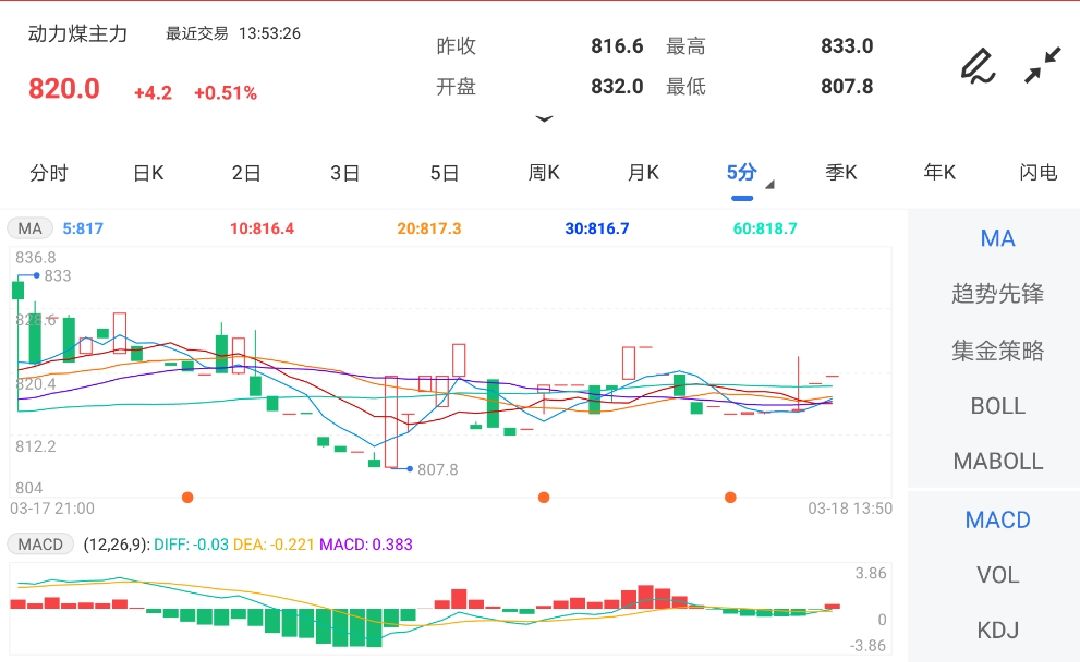The height and width of the screenshot is (662, 1080).
Task: Select the 5日 chart tab
Action: pyautogui.click(x=445, y=172)
